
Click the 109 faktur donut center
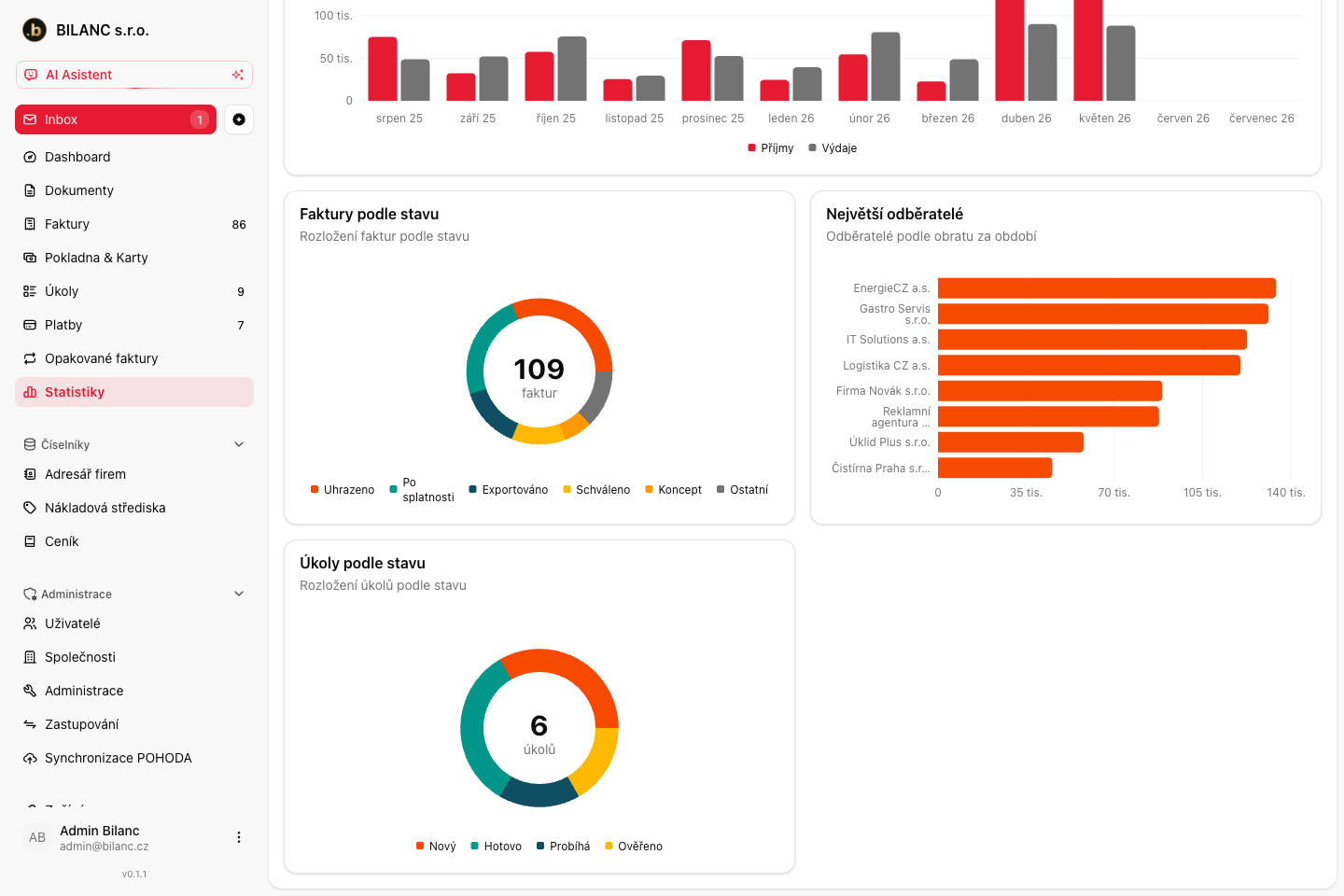point(539,377)
